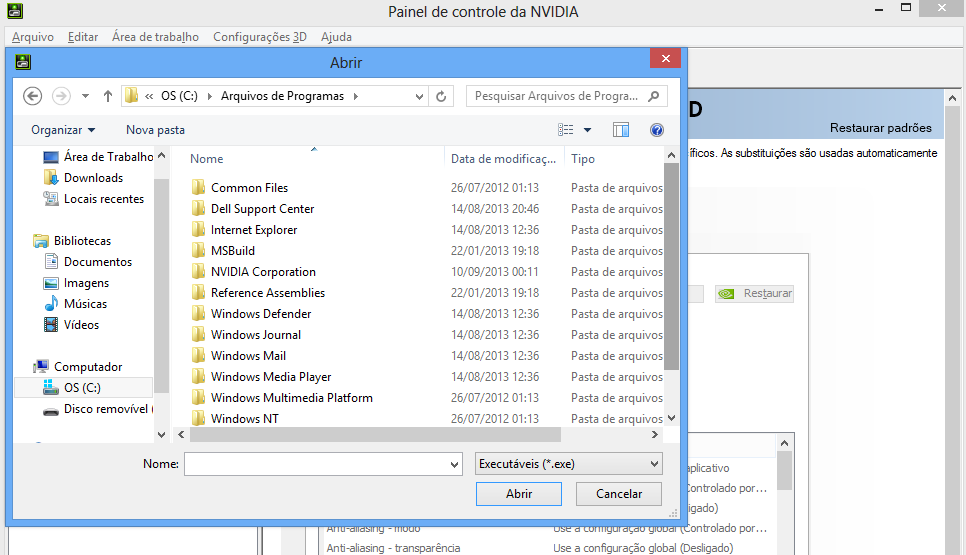Open the Executáveis (*.exe) file type dropdown

(x=568, y=464)
